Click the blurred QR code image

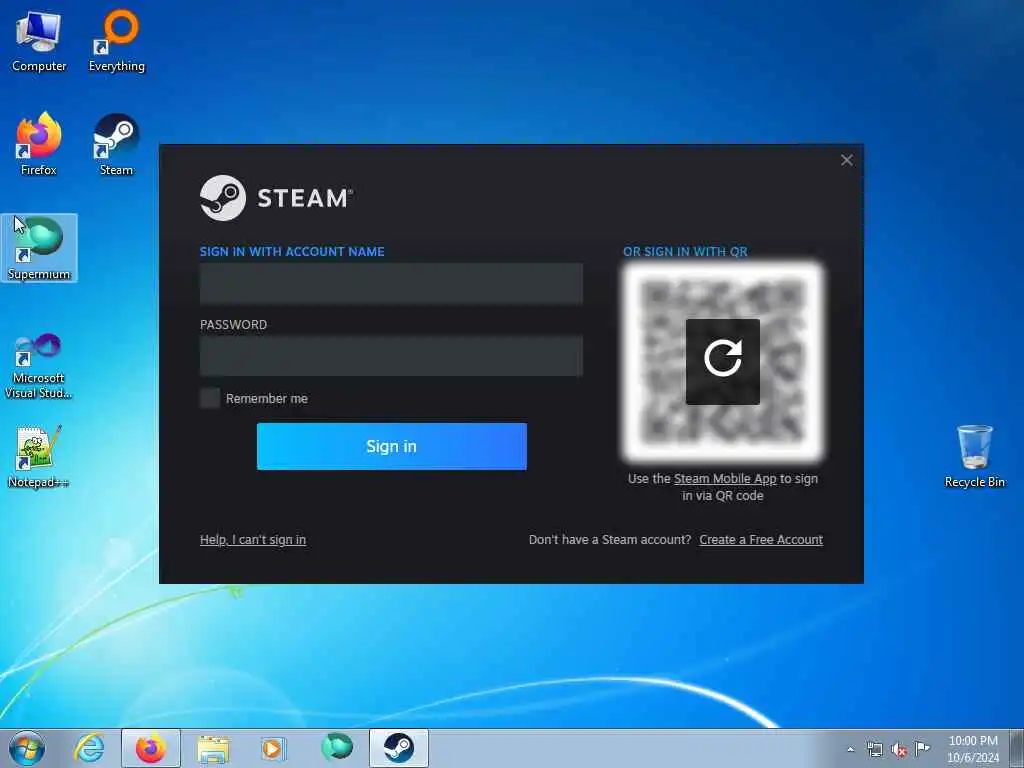click(x=722, y=362)
